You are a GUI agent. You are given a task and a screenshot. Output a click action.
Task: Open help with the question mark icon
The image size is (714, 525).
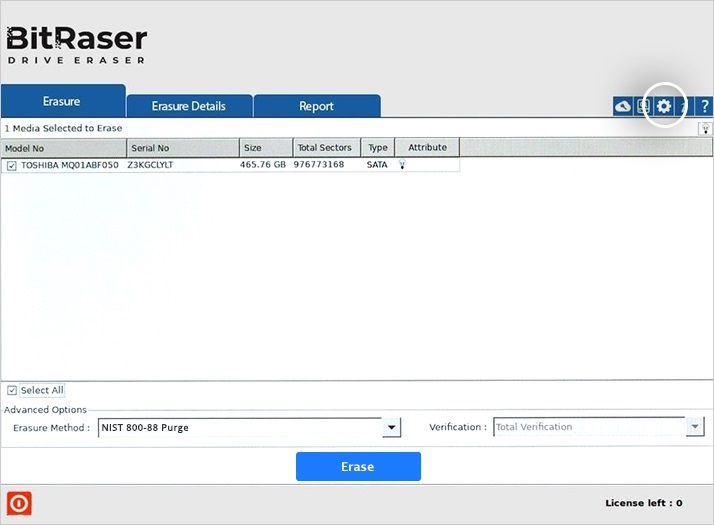click(x=704, y=107)
